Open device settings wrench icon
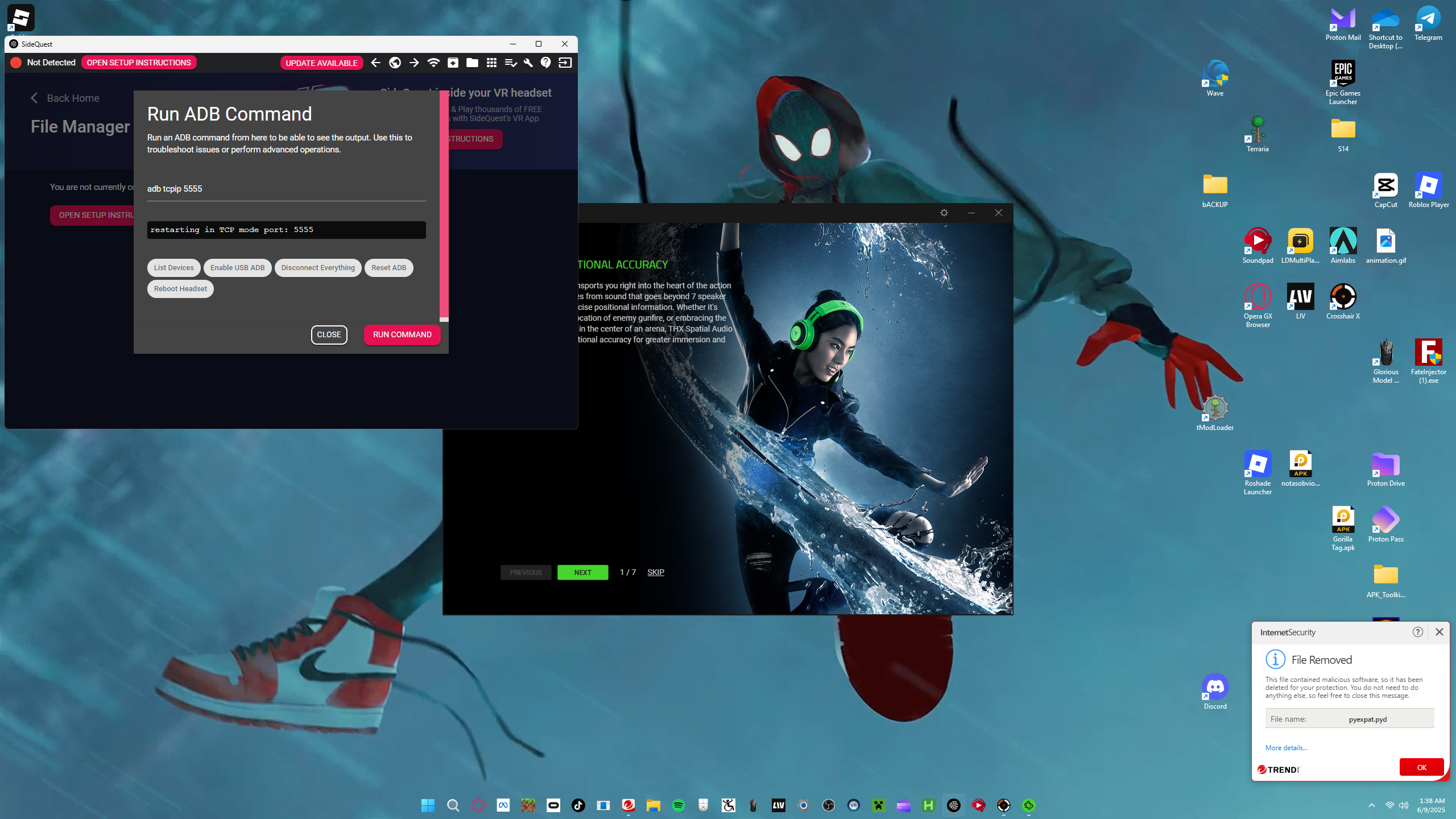 528,63
